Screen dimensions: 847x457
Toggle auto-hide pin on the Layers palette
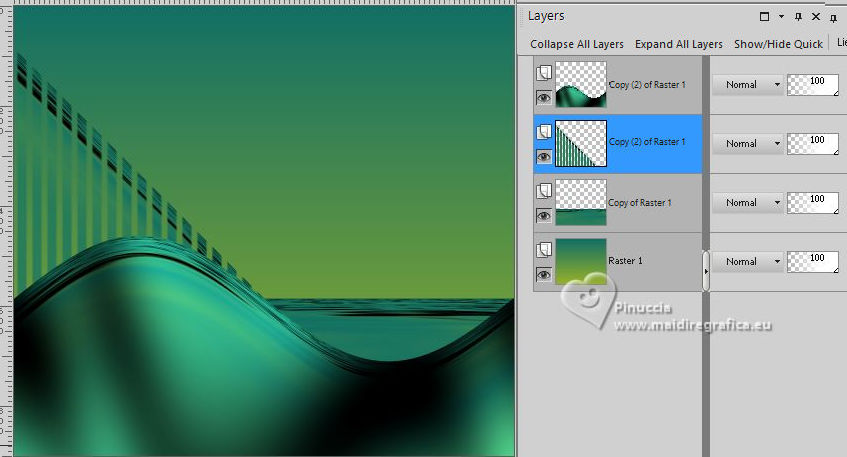pyautogui.click(x=798, y=17)
